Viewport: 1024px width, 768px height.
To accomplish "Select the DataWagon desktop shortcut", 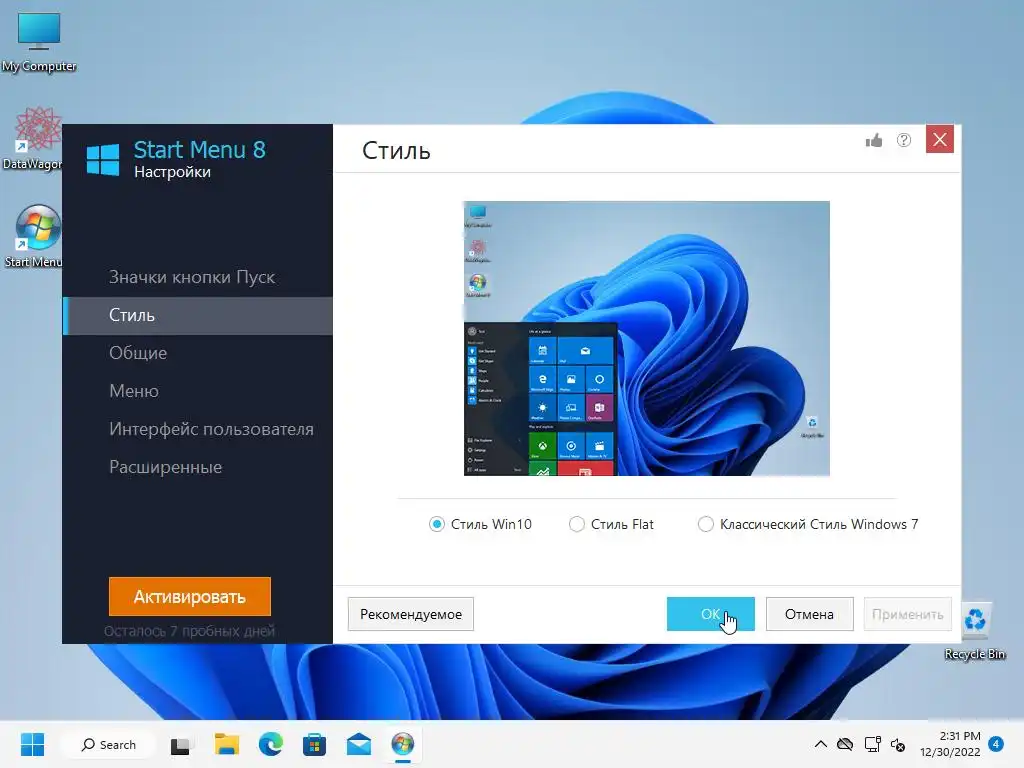I will (x=37, y=138).
